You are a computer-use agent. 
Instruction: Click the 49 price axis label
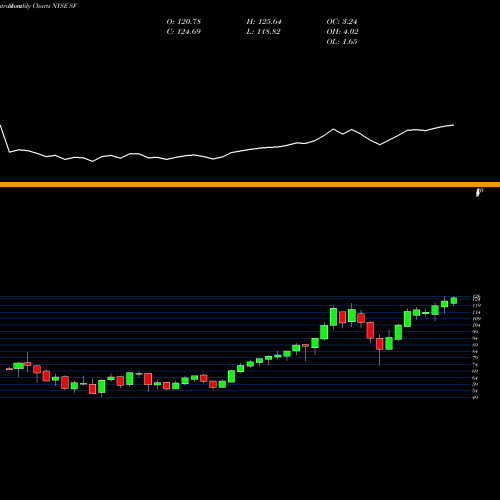point(476,397)
